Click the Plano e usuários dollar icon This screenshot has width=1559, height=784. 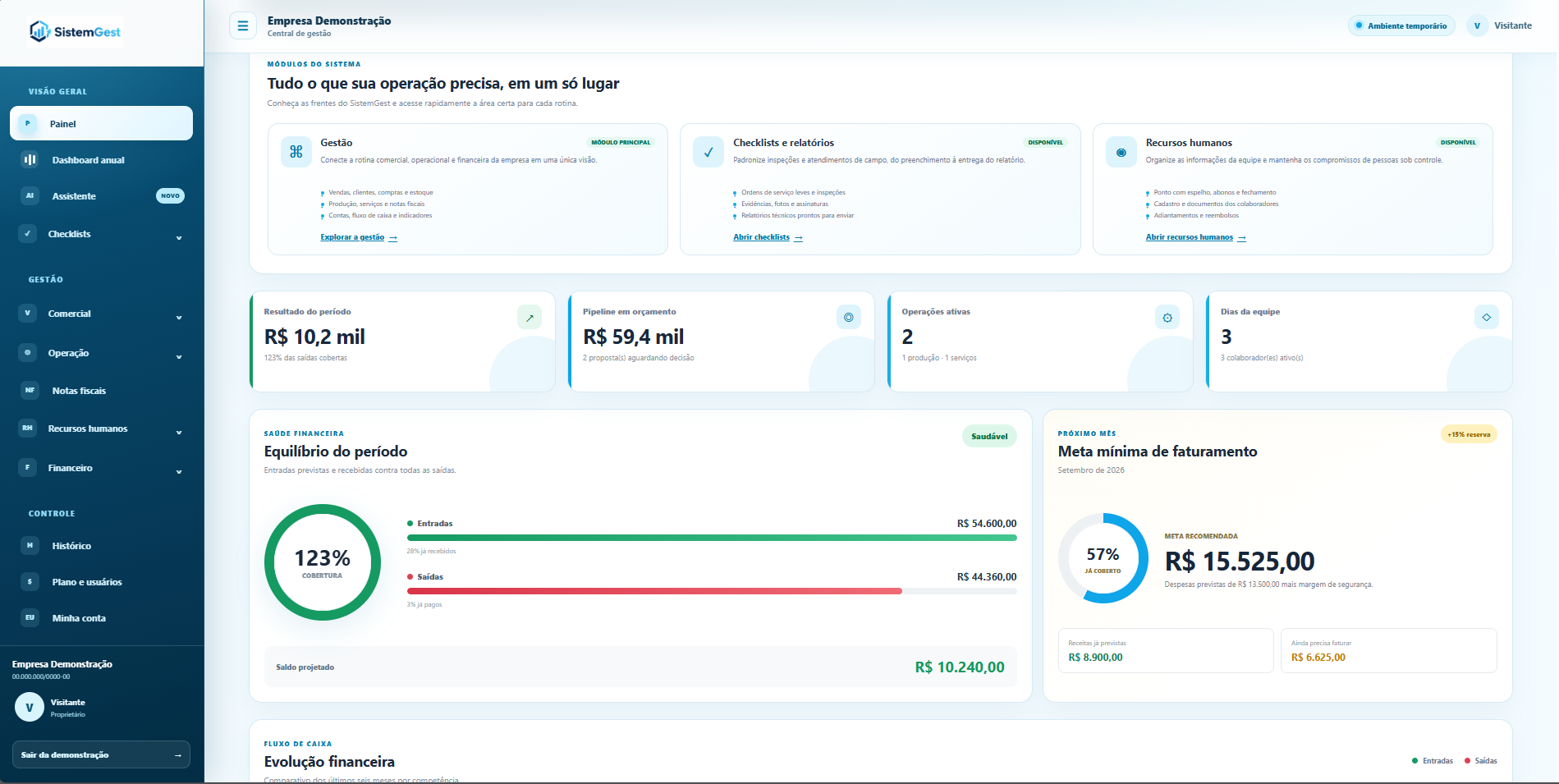(x=30, y=581)
